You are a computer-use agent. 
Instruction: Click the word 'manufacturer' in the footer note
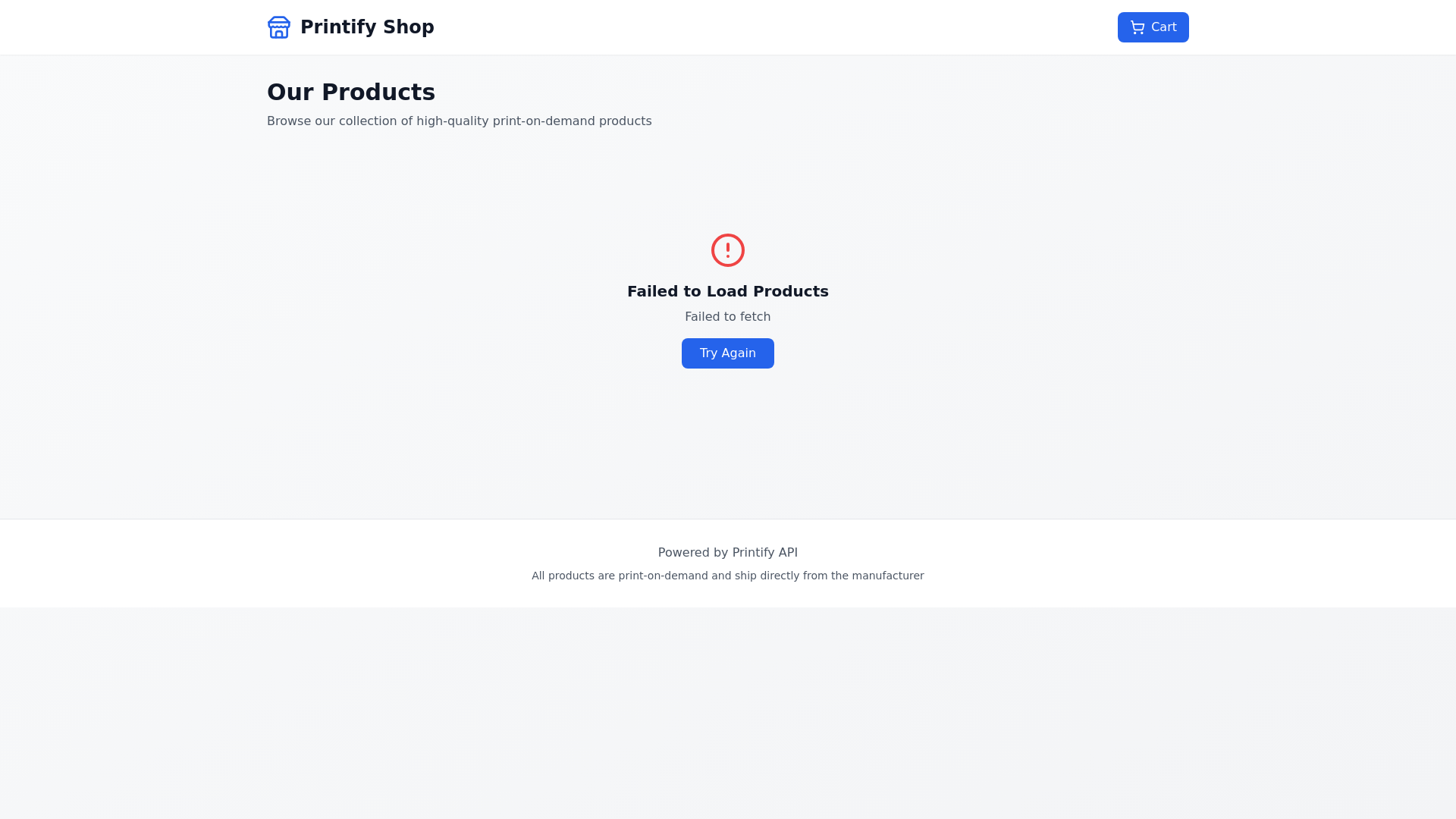[x=887, y=576]
